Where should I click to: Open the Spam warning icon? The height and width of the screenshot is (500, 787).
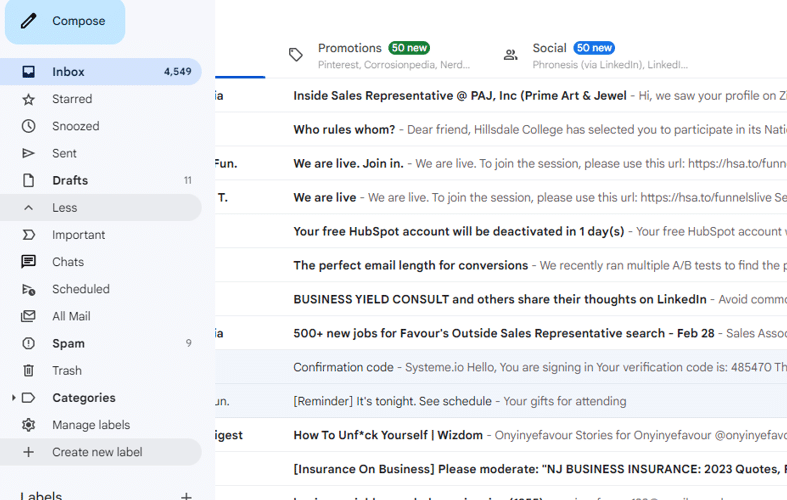29,343
